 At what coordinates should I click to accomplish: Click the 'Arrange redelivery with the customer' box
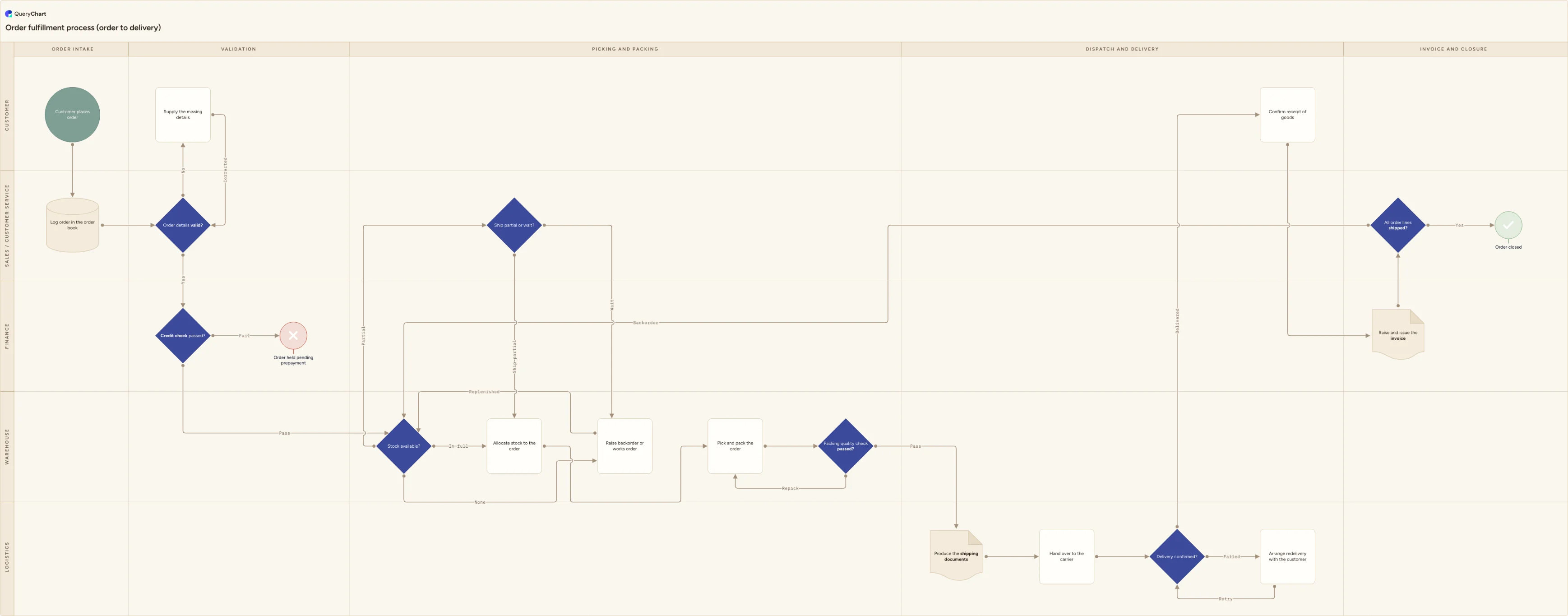click(x=1287, y=556)
